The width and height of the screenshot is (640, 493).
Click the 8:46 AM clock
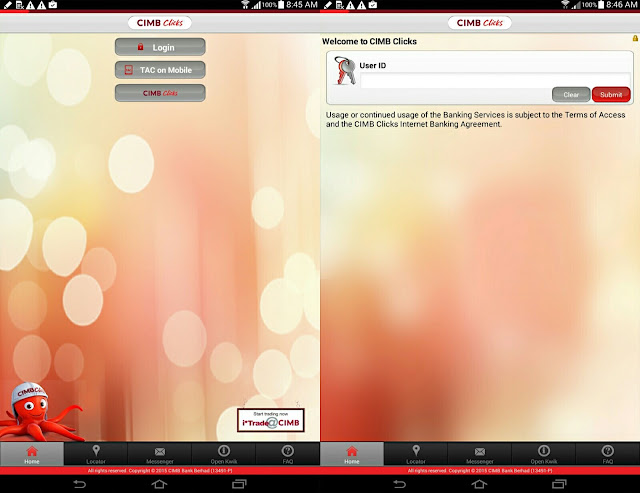622,5
